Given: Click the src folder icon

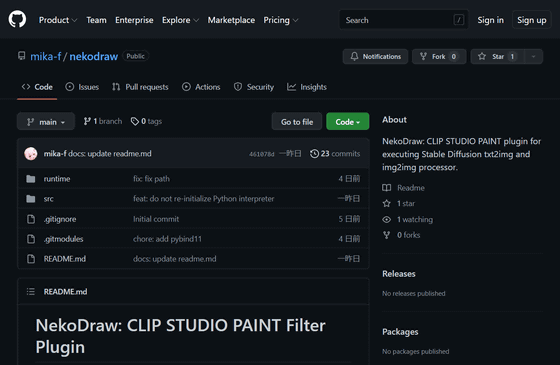Looking at the screenshot, I should (31, 199).
